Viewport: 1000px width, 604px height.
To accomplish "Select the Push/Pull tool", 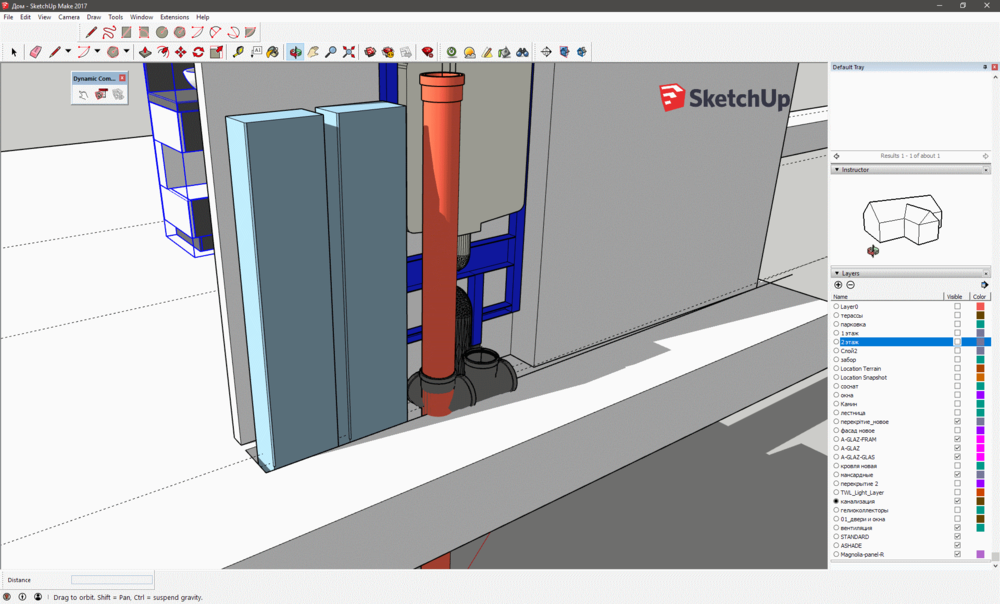I will pyautogui.click(x=145, y=52).
